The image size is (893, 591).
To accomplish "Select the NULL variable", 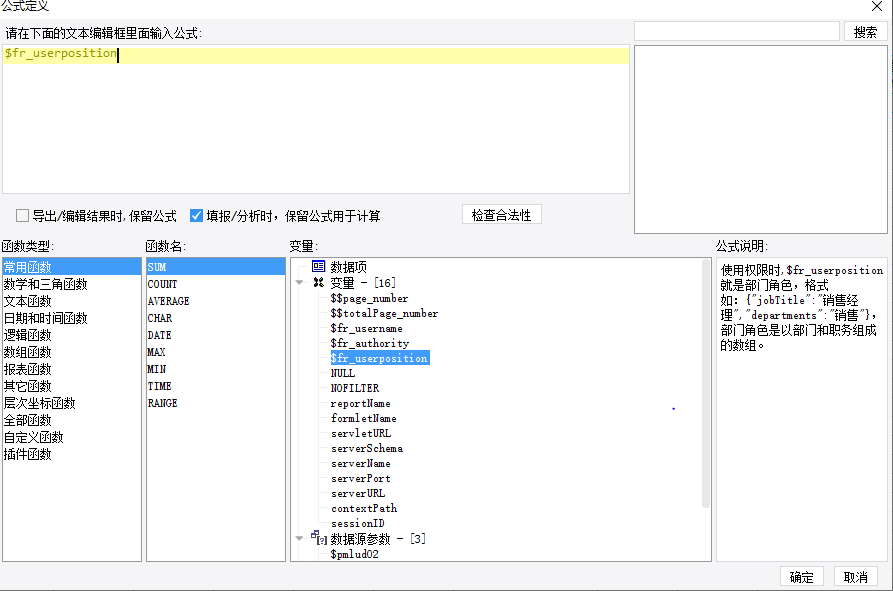I will 343,373.
